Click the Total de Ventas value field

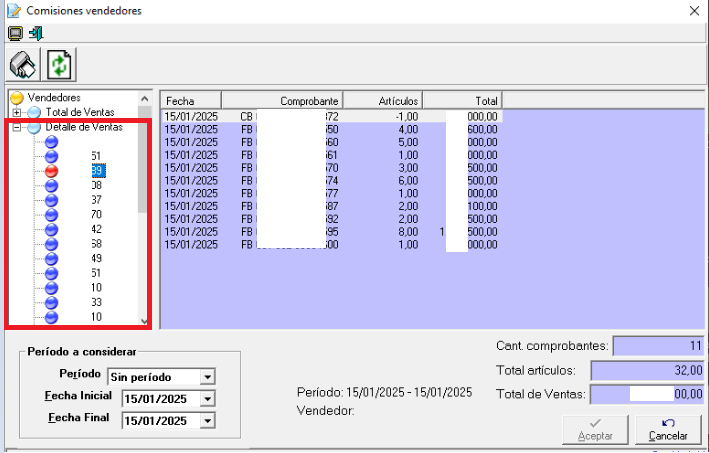[x=646, y=394]
